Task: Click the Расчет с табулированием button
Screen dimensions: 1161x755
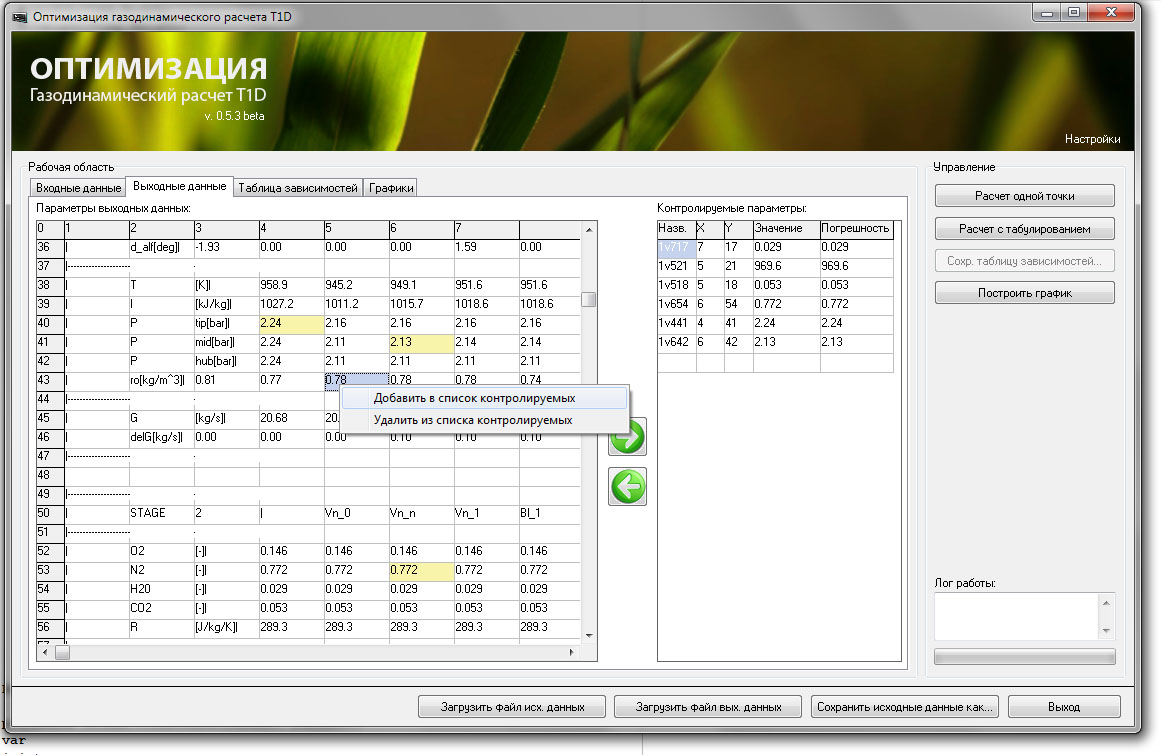Action: (1025, 229)
